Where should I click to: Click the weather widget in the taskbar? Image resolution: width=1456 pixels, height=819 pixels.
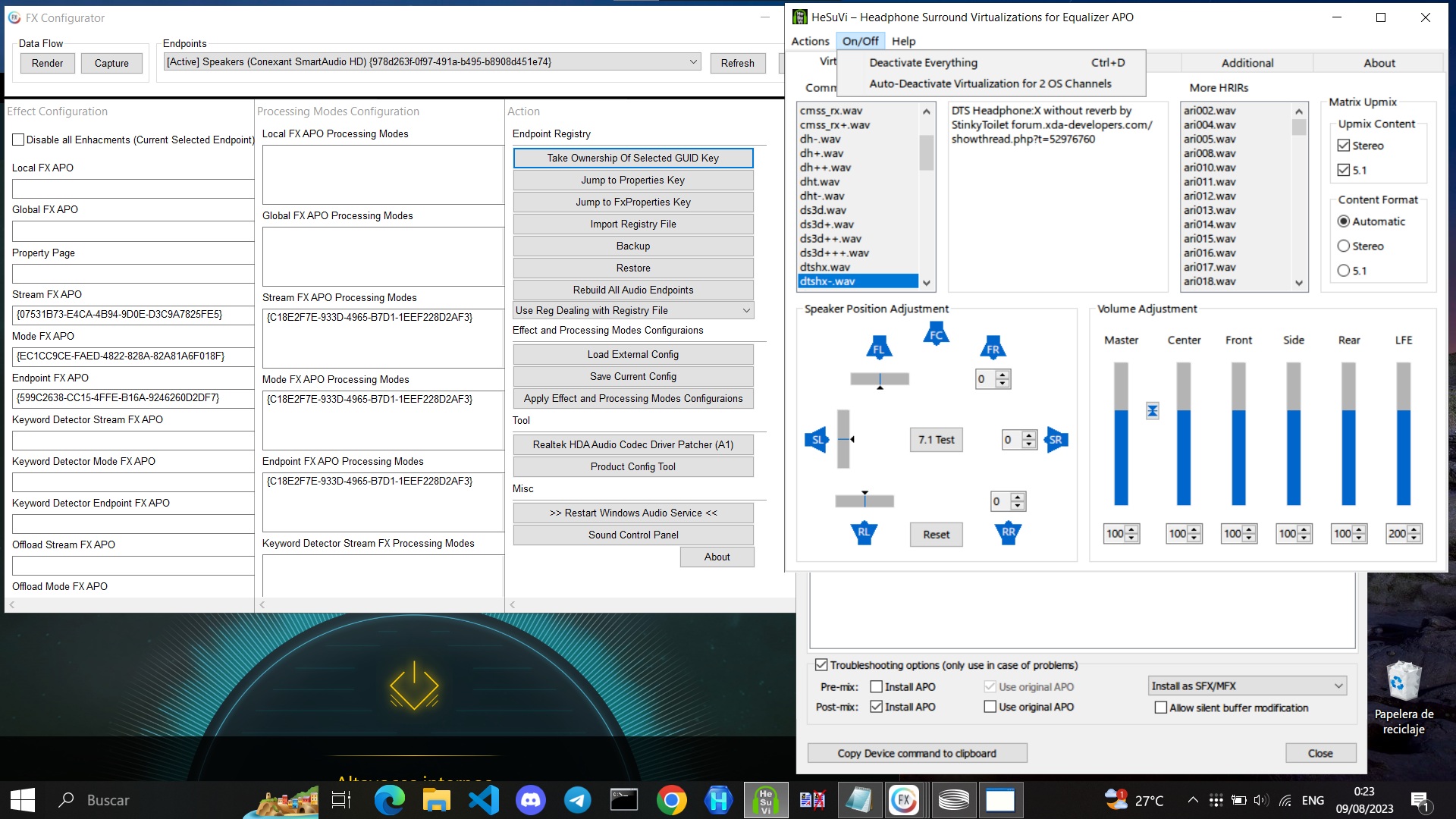(x=1134, y=800)
